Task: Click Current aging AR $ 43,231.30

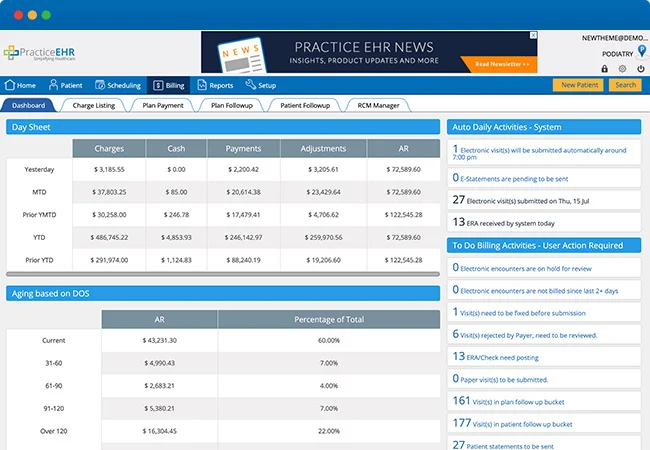Action: 160,341
